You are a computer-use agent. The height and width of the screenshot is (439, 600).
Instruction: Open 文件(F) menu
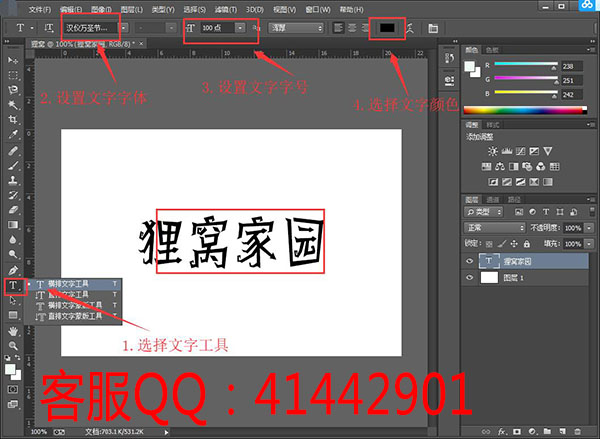(x=39, y=10)
